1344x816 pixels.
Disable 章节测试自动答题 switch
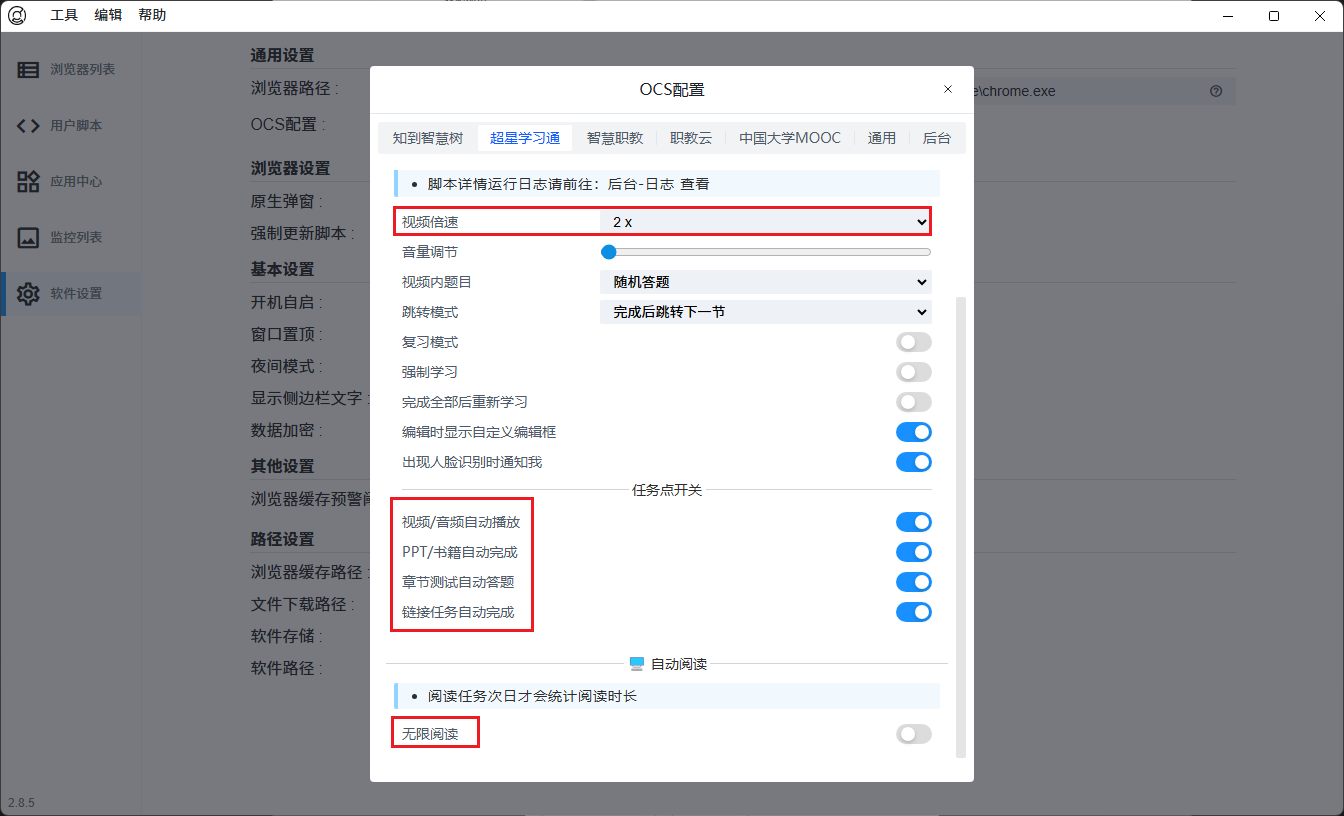(x=913, y=582)
